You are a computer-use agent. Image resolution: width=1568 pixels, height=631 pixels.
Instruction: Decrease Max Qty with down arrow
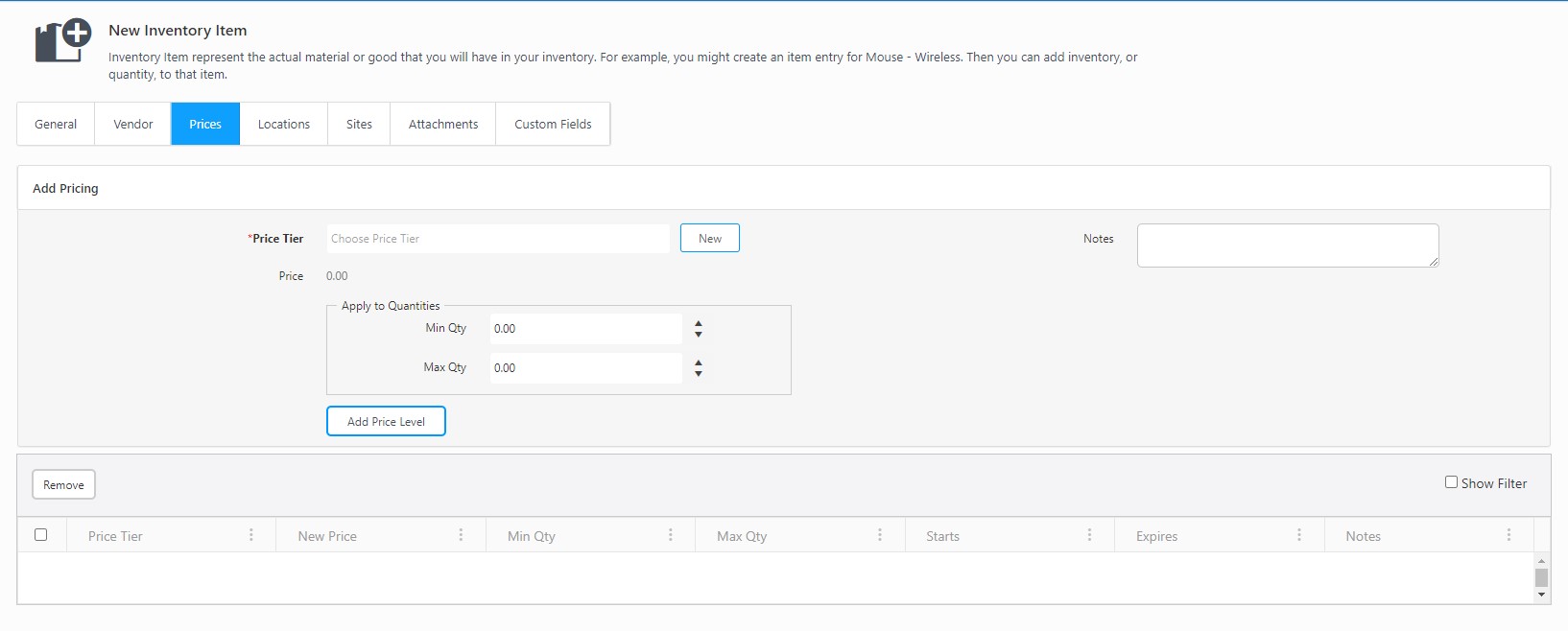699,373
